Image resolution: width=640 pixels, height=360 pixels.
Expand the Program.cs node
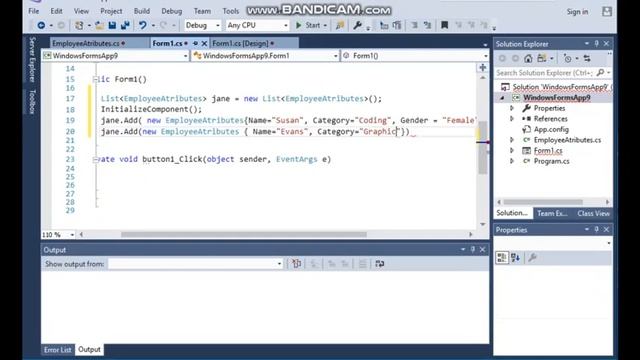(512, 161)
